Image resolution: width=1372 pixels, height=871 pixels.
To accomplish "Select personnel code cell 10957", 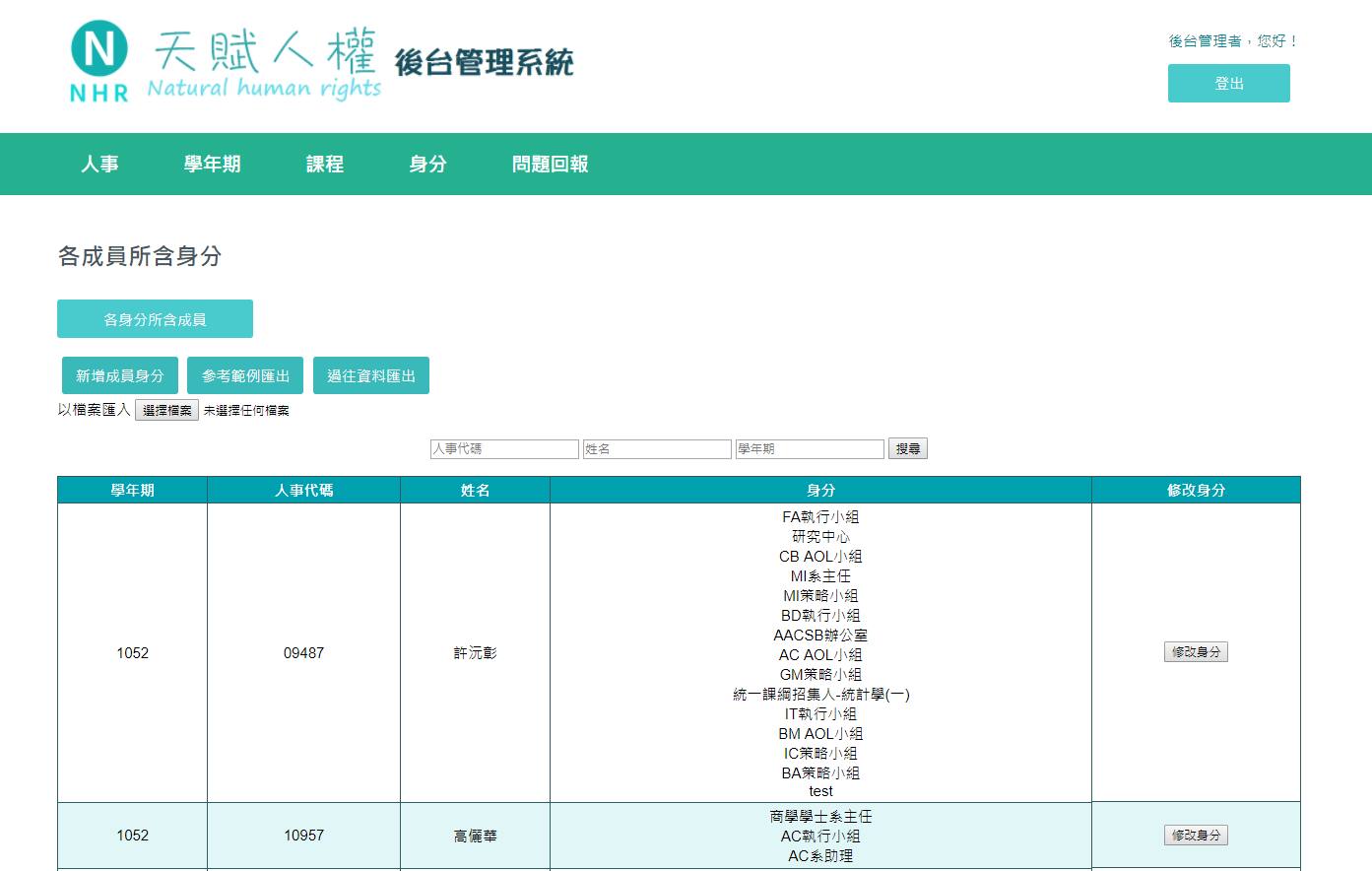I will pos(304,836).
